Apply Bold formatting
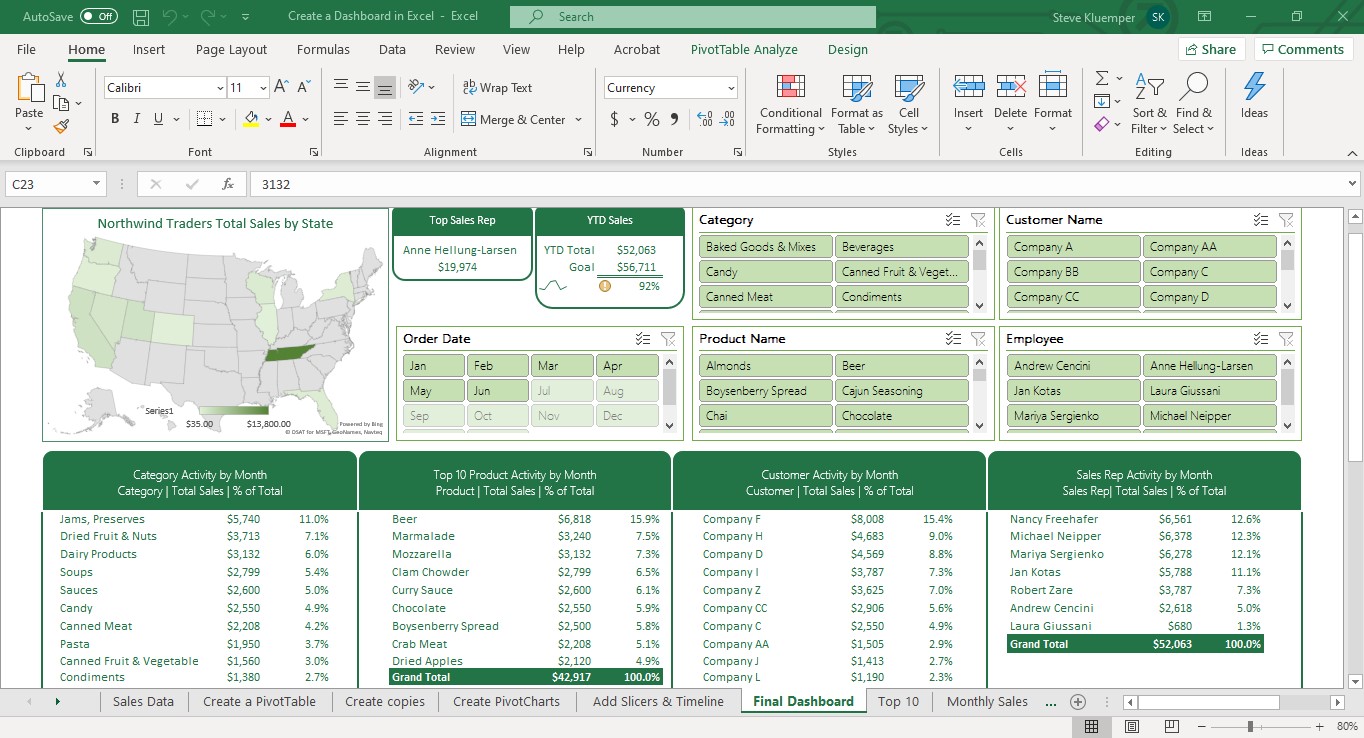Viewport: 1364px width, 738px height. coord(115,119)
